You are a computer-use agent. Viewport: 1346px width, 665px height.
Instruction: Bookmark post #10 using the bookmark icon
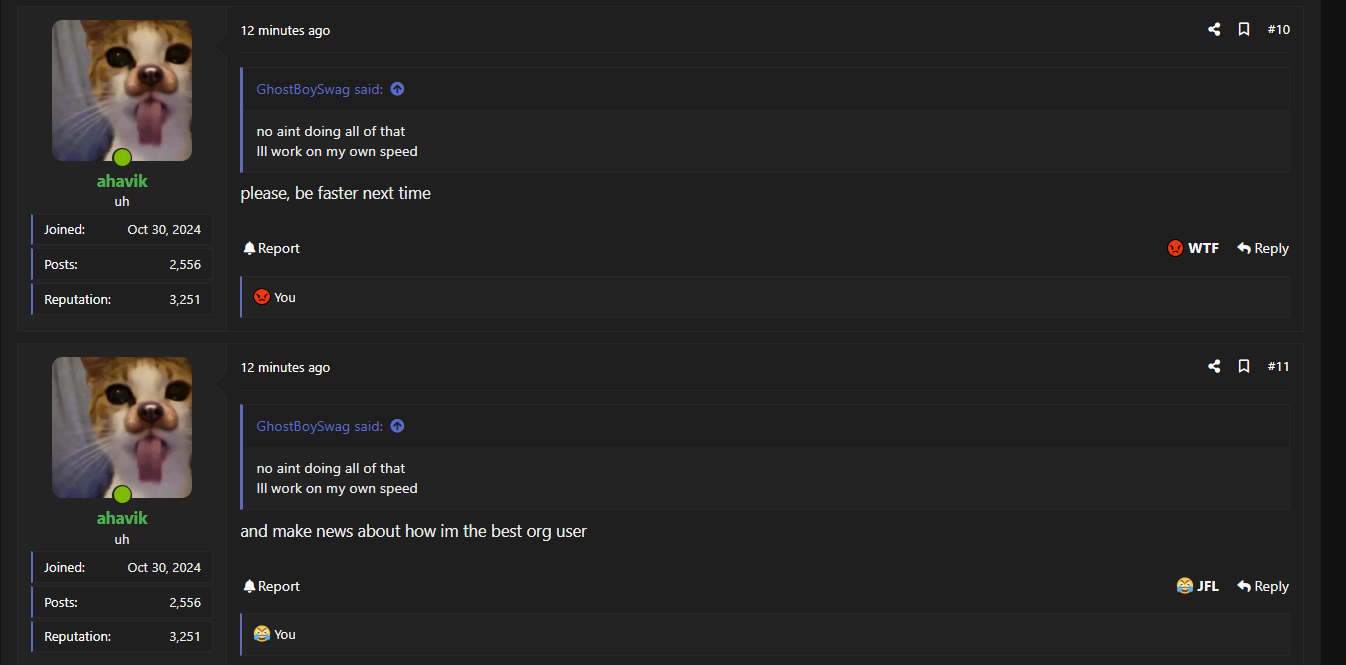tap(1244, 30)
